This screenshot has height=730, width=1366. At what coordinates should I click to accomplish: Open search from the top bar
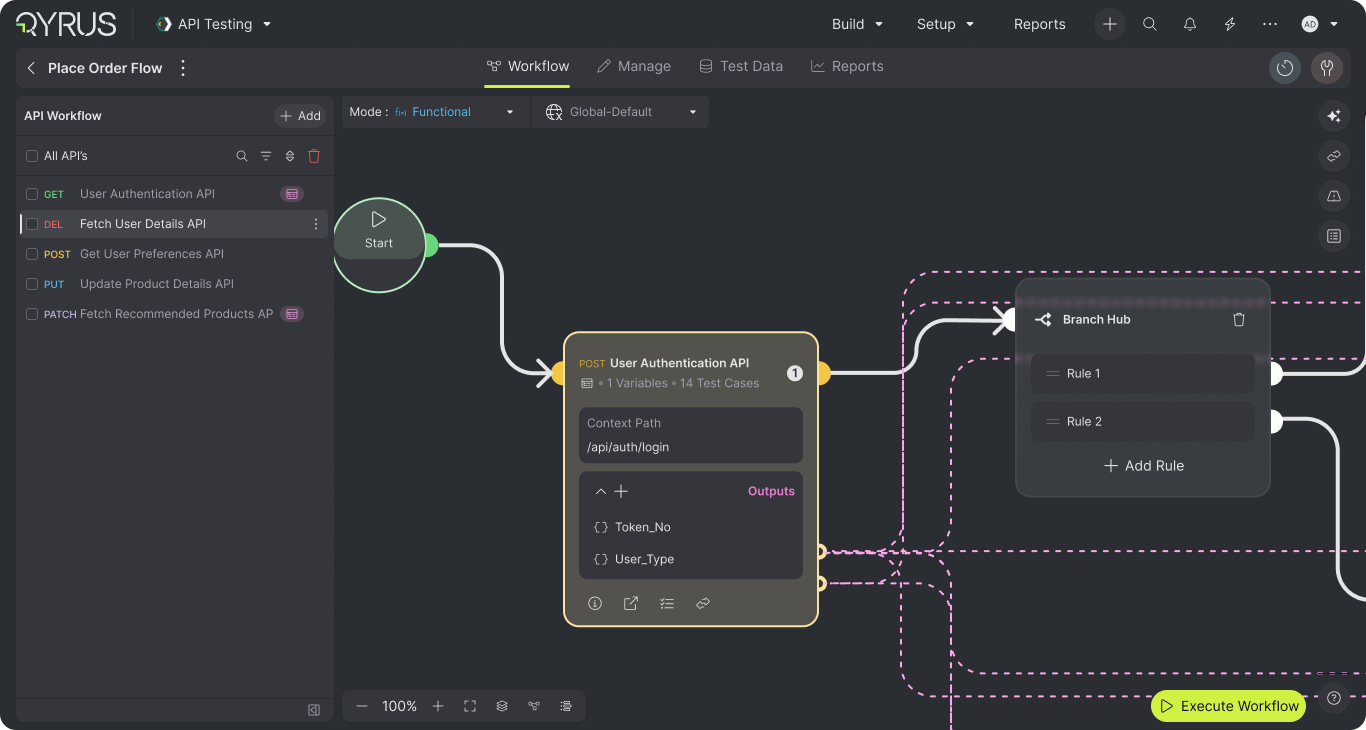pos(1150,24)
